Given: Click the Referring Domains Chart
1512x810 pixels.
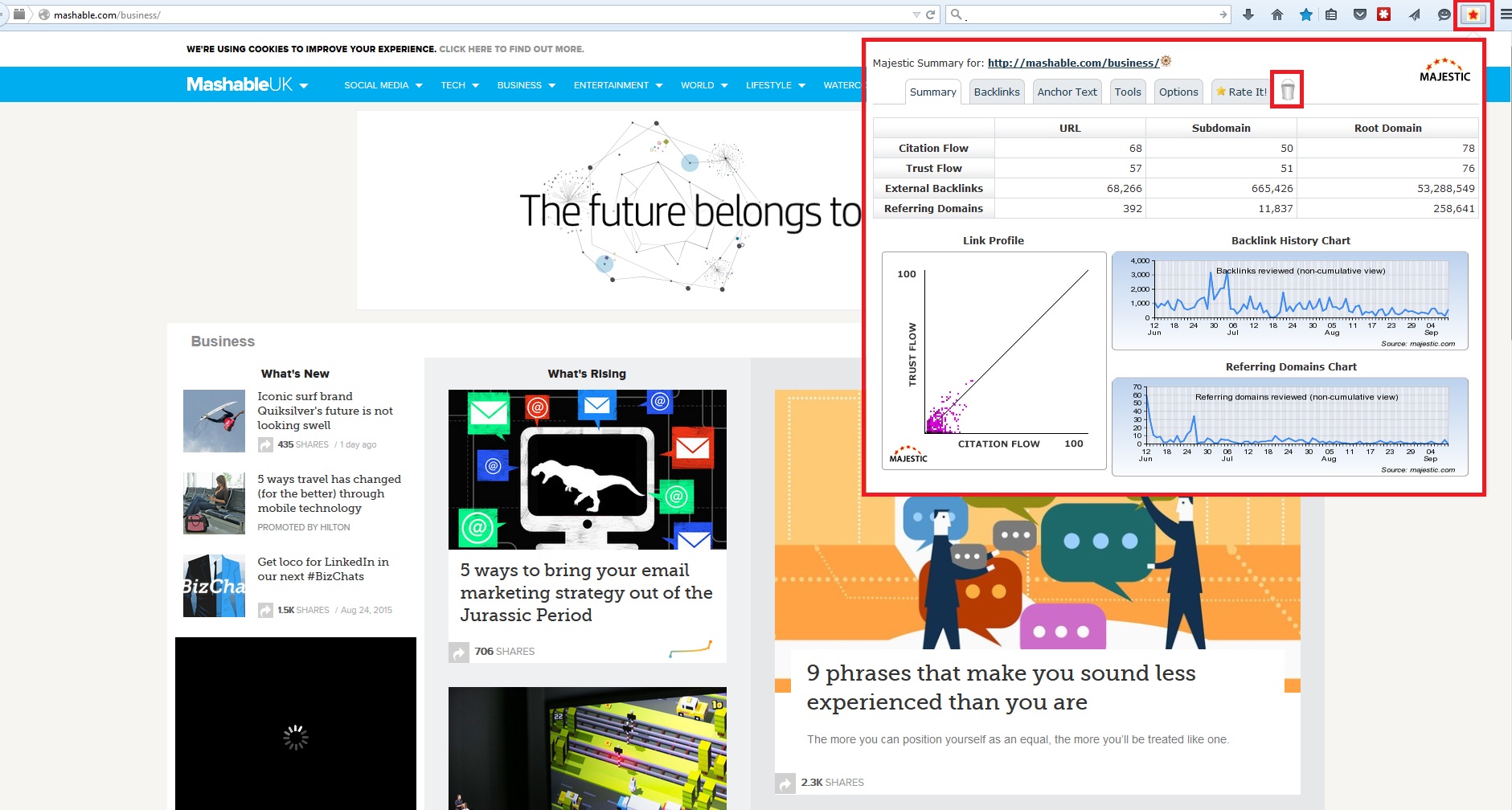Looking at the screenshot, I should pos(1289,427).
